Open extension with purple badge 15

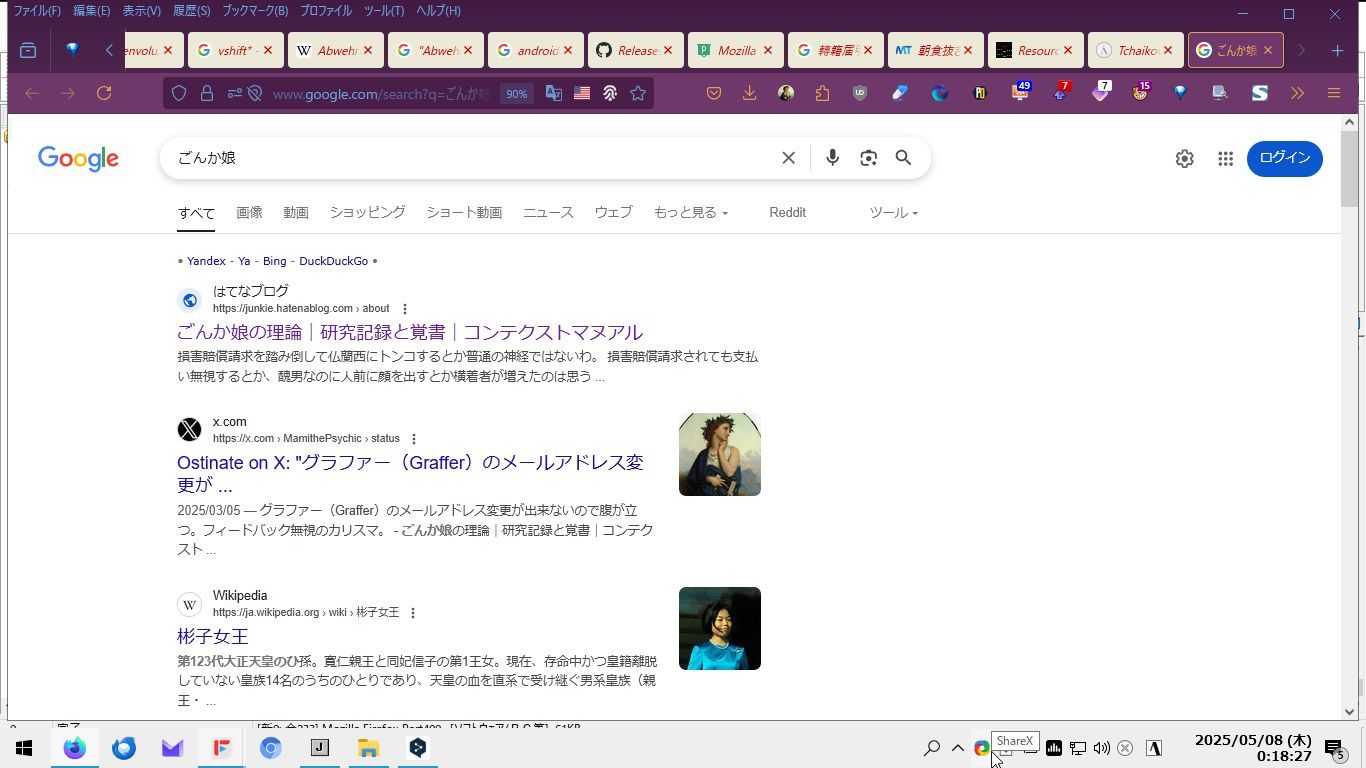1140,92
